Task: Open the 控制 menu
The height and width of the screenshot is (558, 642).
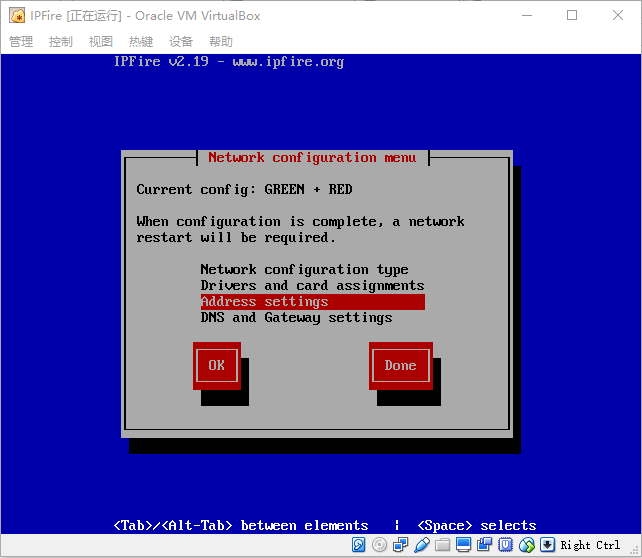Action: pyautogui.click(x=61, y=41)
